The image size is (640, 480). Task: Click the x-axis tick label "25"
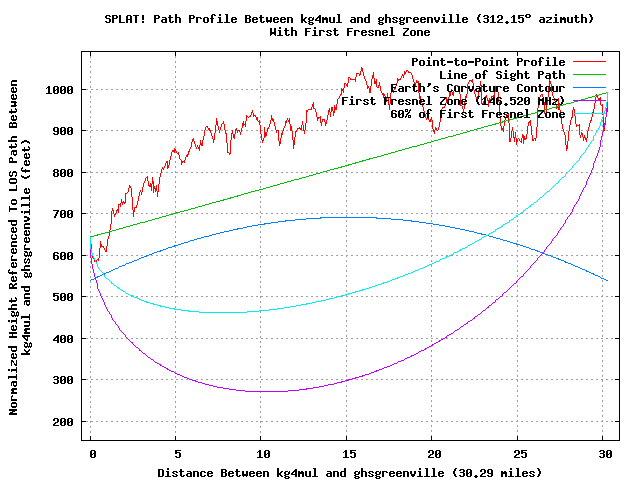518,452
